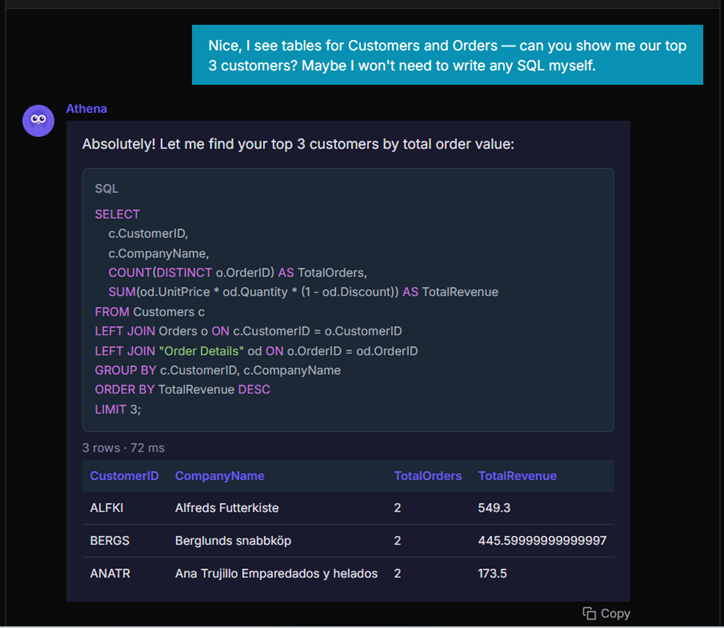This screenshot has height=628, width=724.
Task: Click the LIMIT 3 line in the query
Action: pyautogui.click(x=118, y=409)
